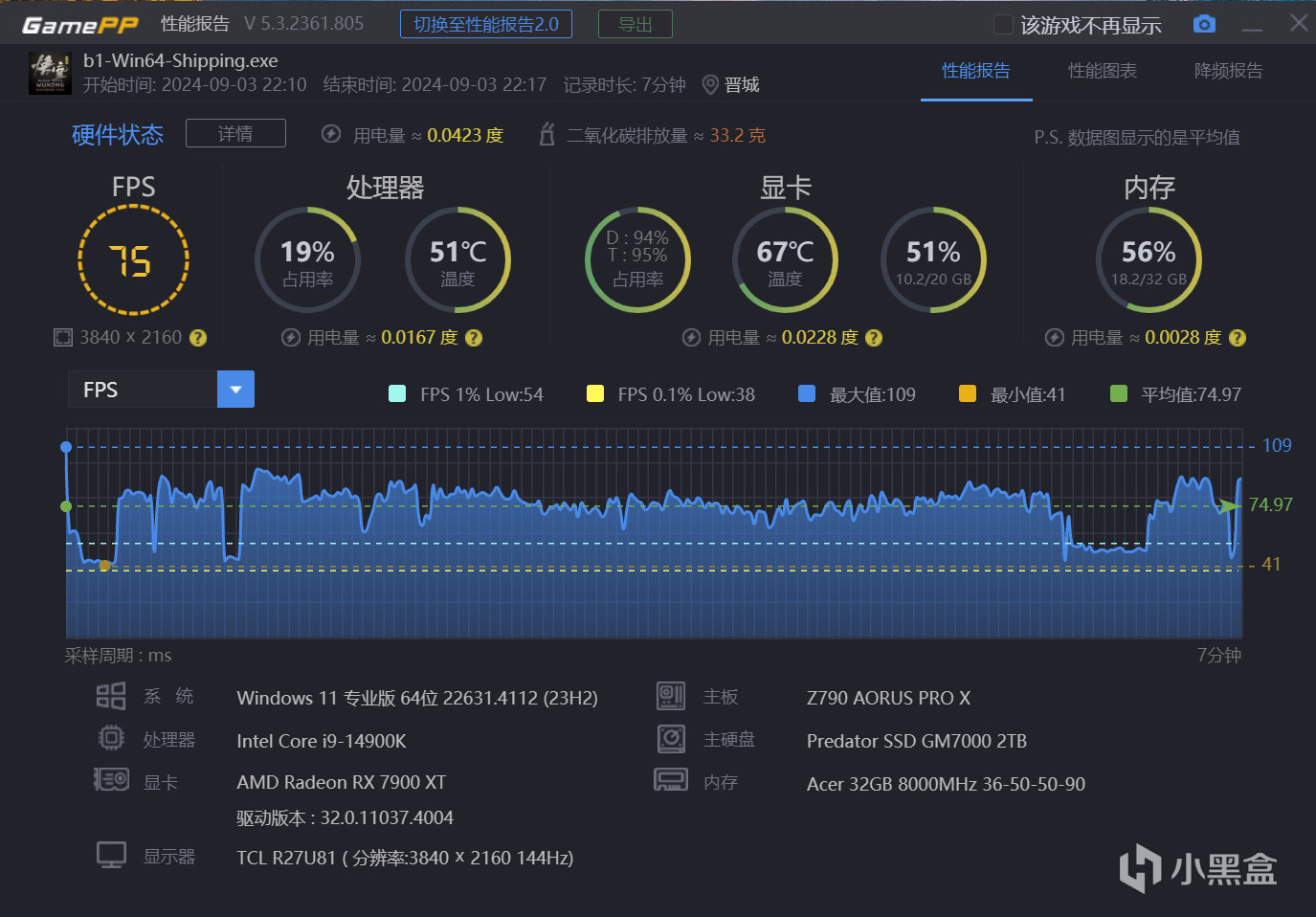Open help tip for memory power 0.0028 度
The height and width of the screenshot is (917, 1316).
[1238, 338]
